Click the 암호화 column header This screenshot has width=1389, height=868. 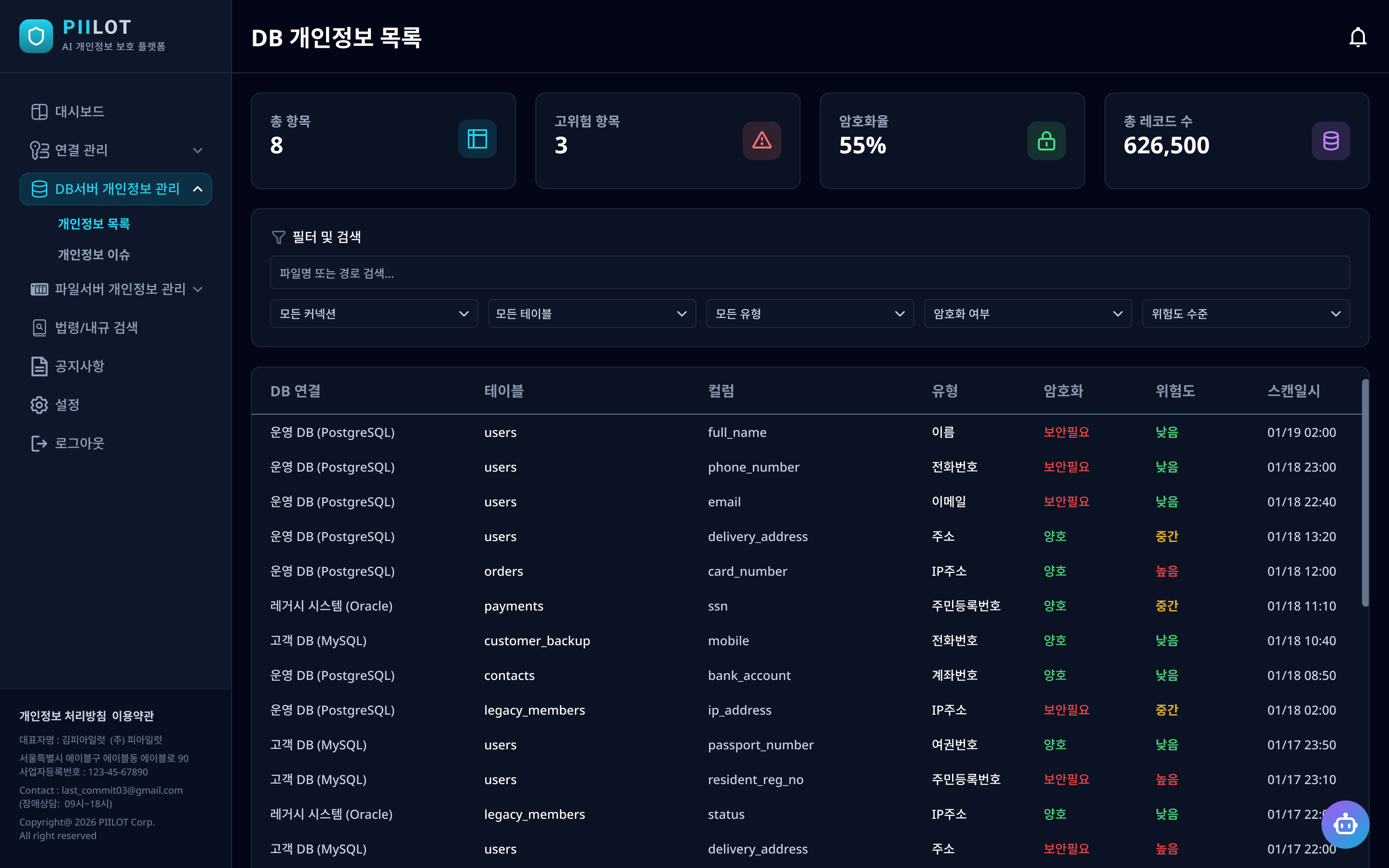tap(1063, 391)
